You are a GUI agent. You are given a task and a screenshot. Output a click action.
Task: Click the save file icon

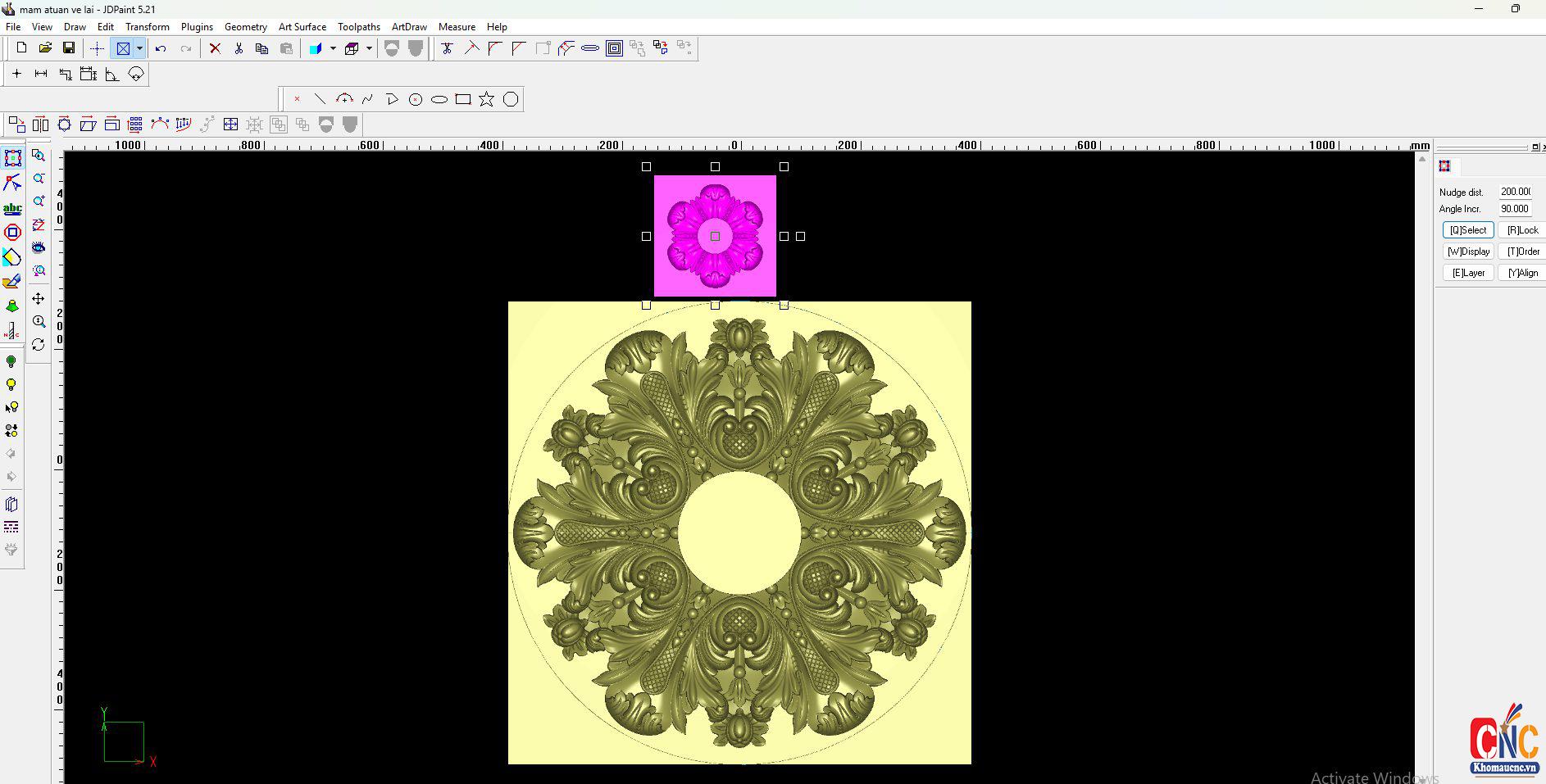tap(69, 48)
